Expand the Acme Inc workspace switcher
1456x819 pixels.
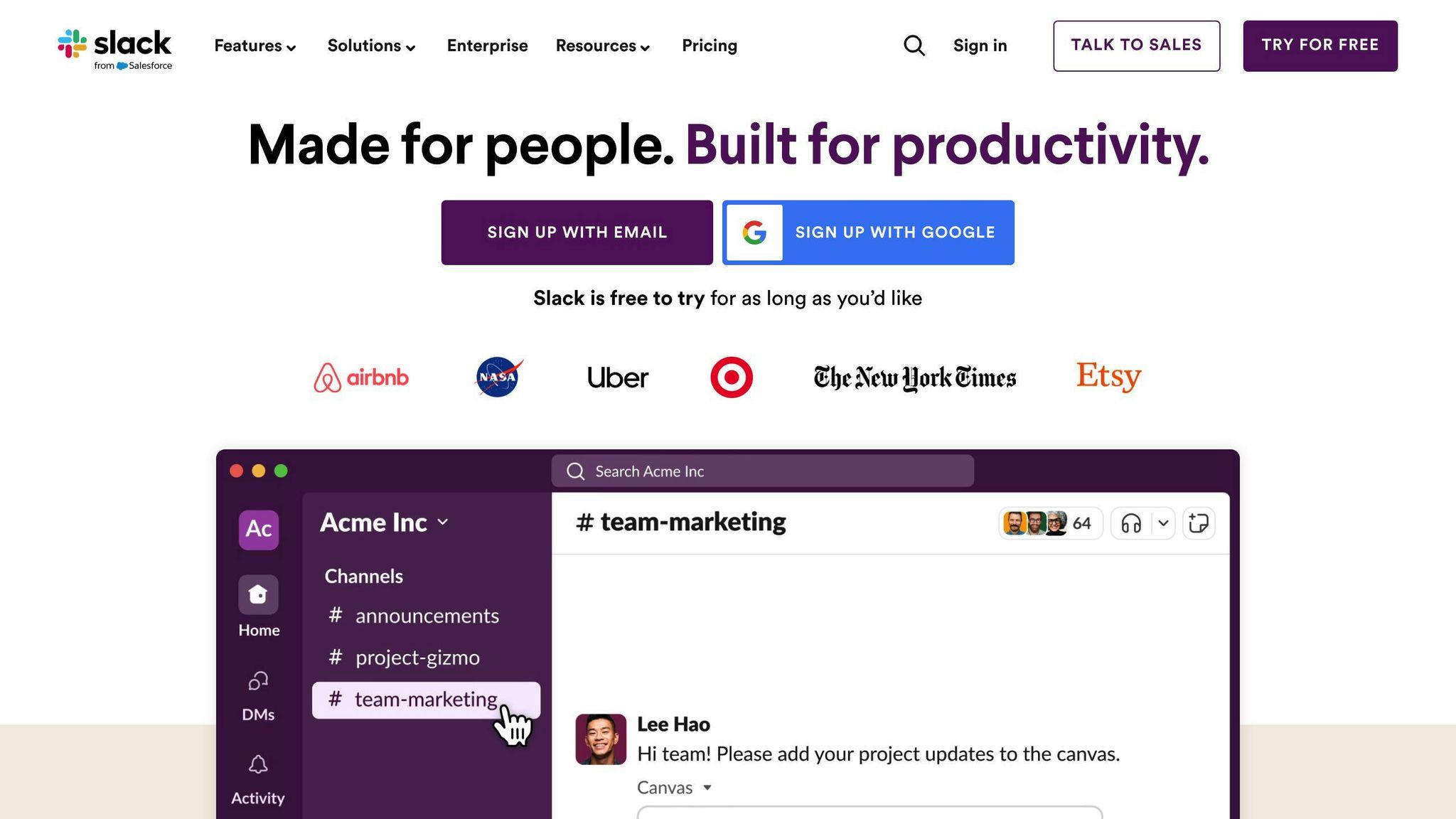442,523
